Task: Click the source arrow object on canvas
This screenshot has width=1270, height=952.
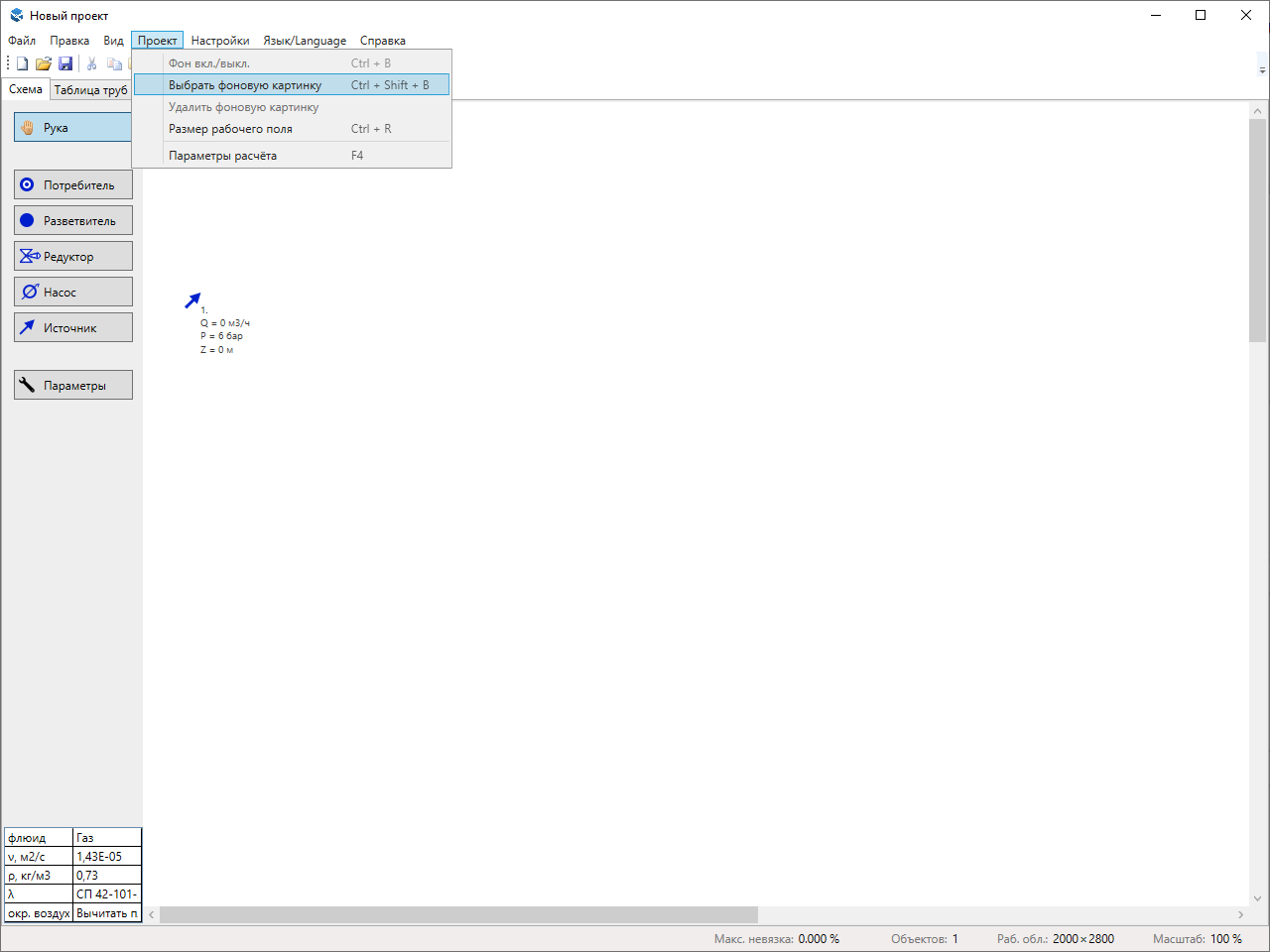Action: coord(193,300)
